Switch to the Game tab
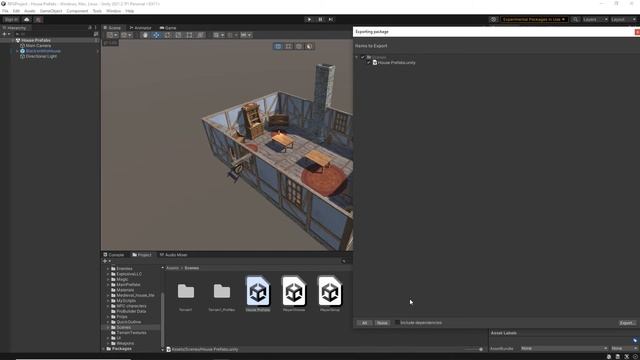 pos(168,28)
